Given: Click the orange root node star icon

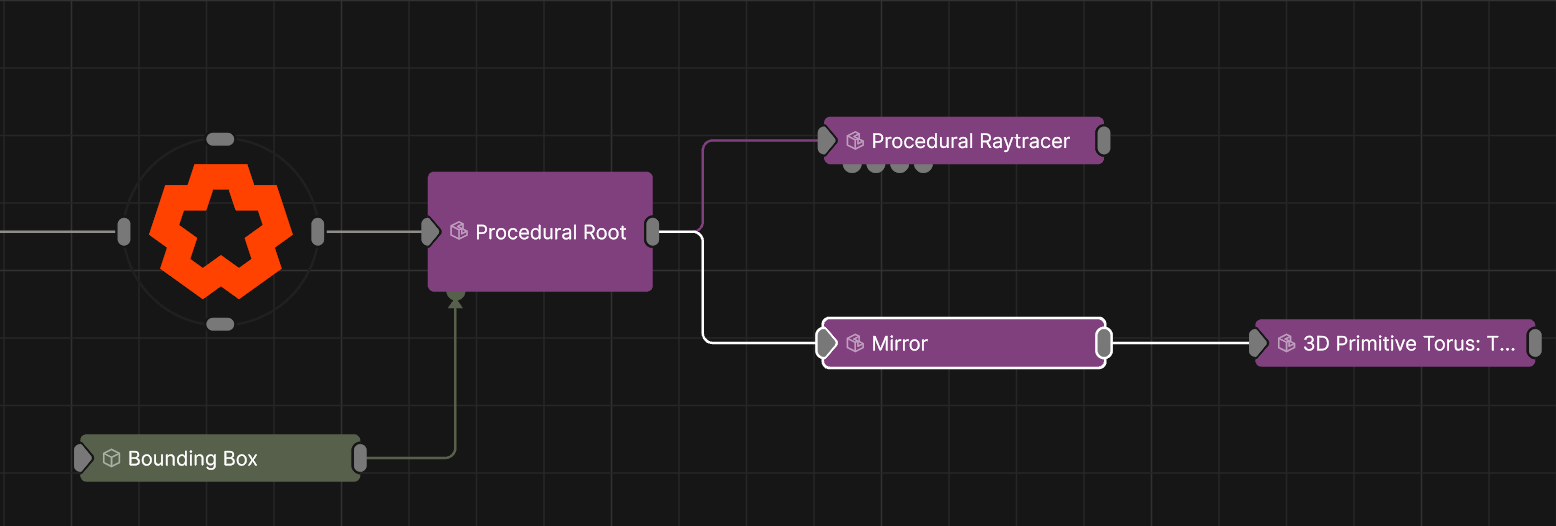Looking at the screenshot, I should pyautogui.click(x=220, y=231).
